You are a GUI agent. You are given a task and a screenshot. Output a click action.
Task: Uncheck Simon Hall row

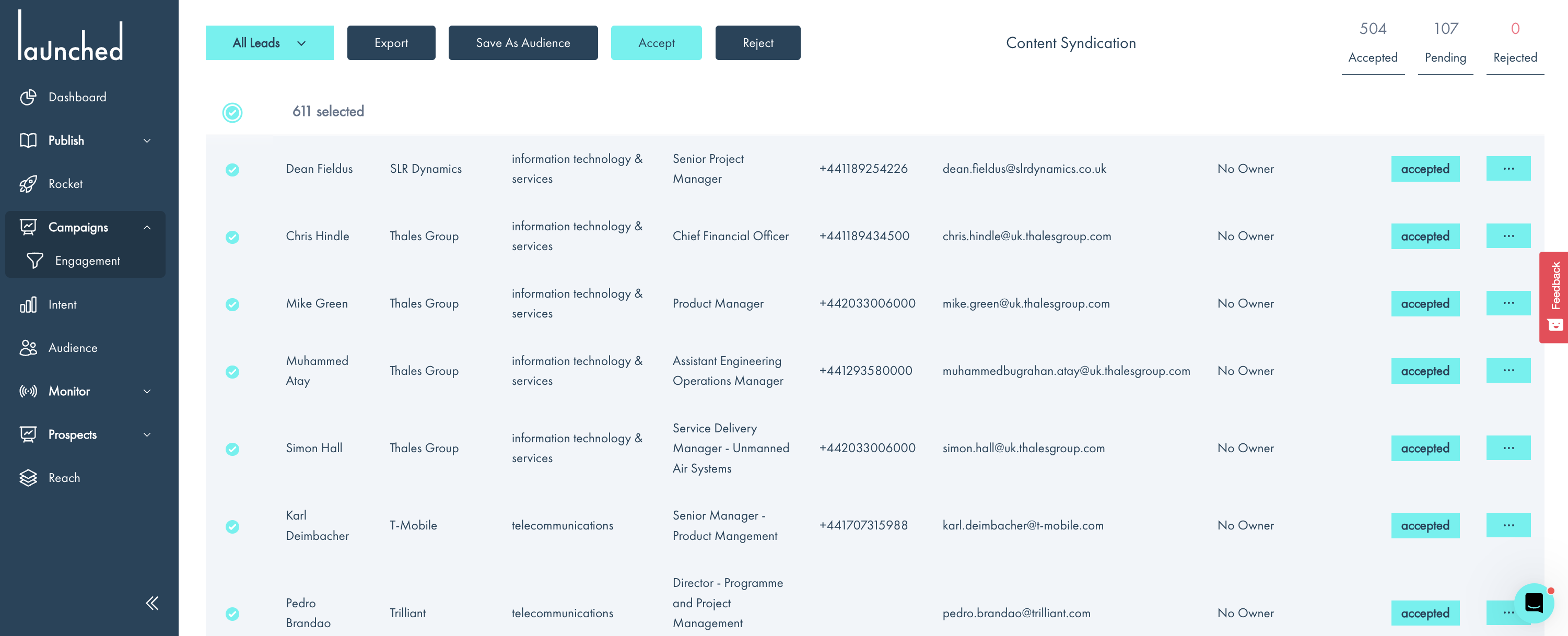tap(232, 449)
